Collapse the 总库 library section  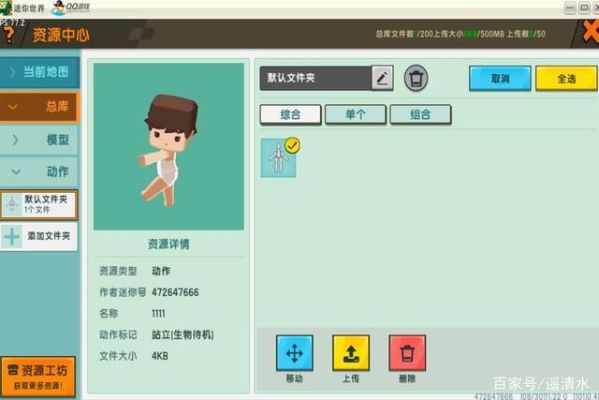point(40,107)
